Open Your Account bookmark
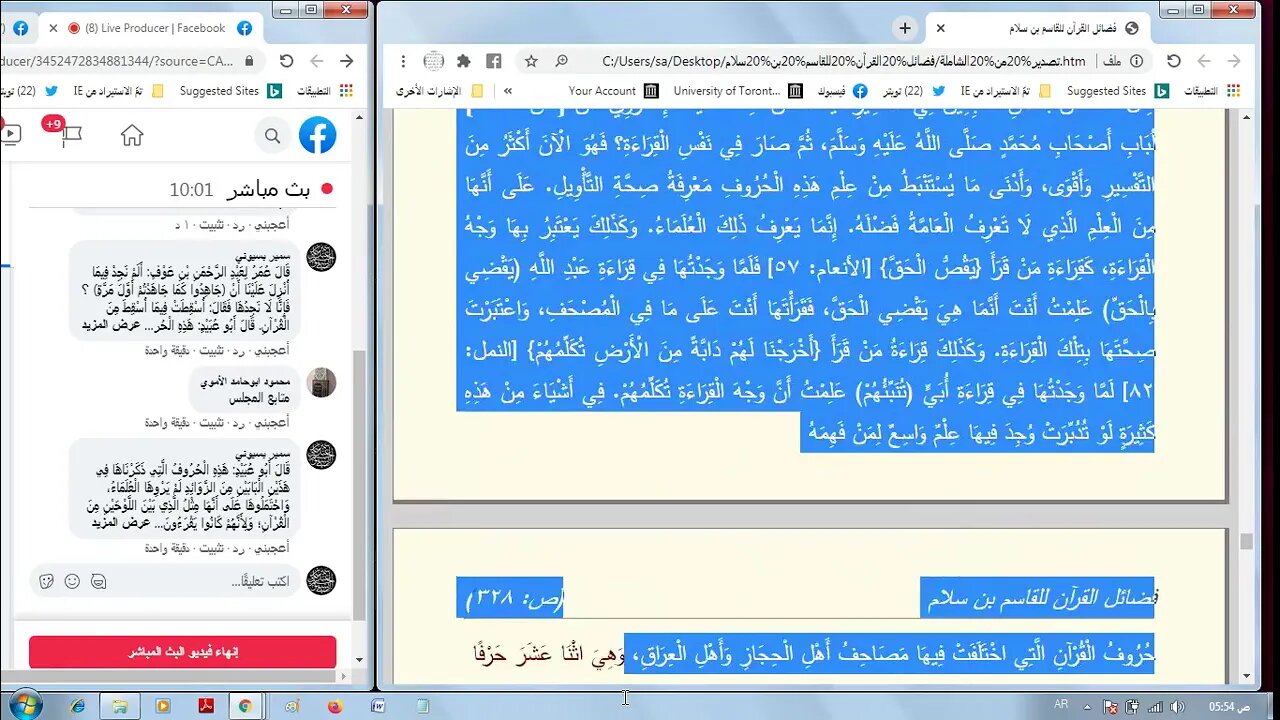 (613, 91)
